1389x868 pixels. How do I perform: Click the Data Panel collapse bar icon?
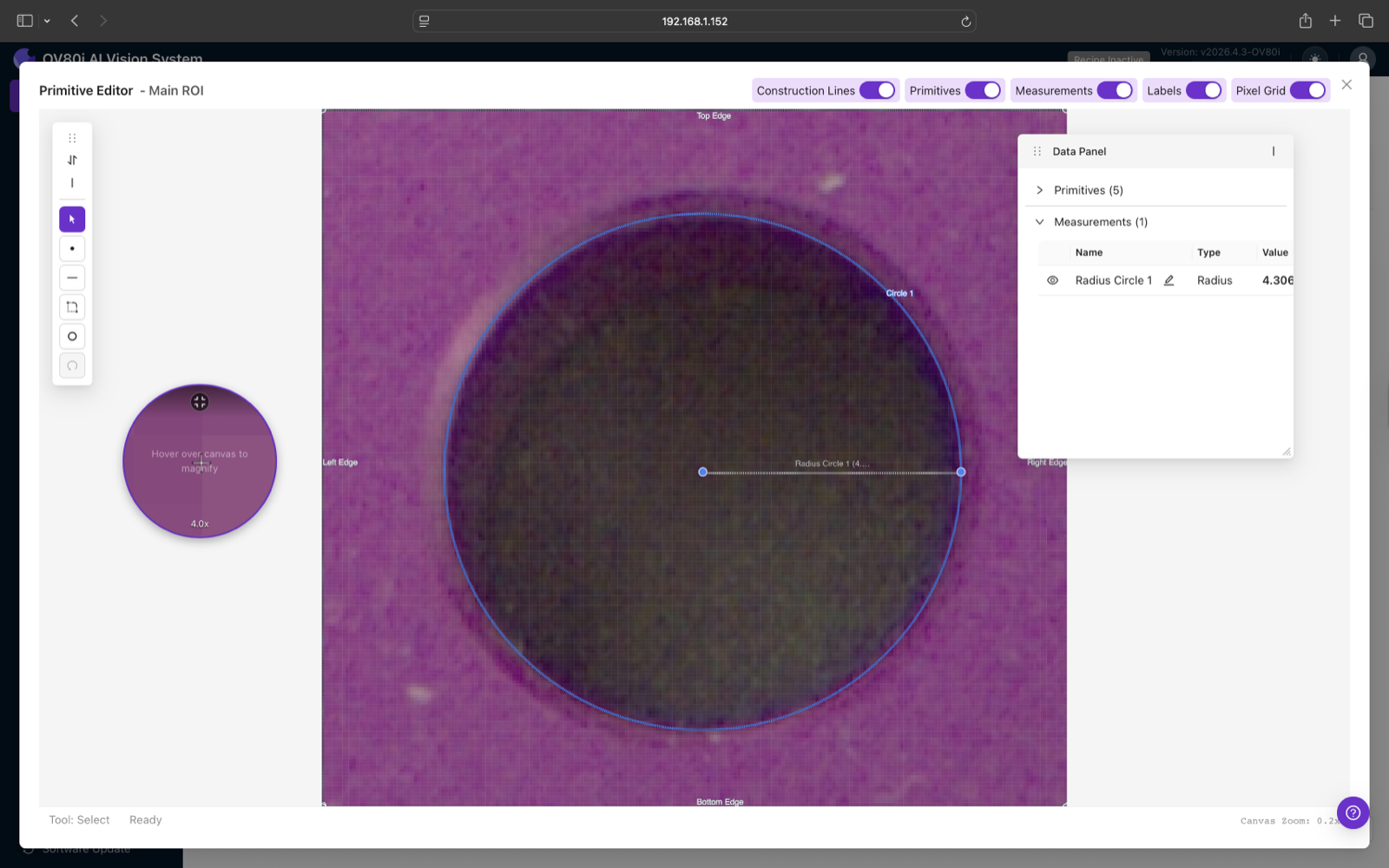(1274, 151)
